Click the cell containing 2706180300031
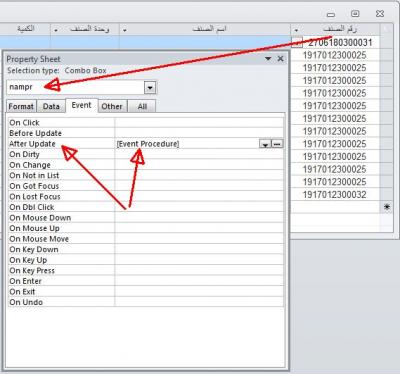This screenshot has height=374, width=400. [x=340, y=43]
